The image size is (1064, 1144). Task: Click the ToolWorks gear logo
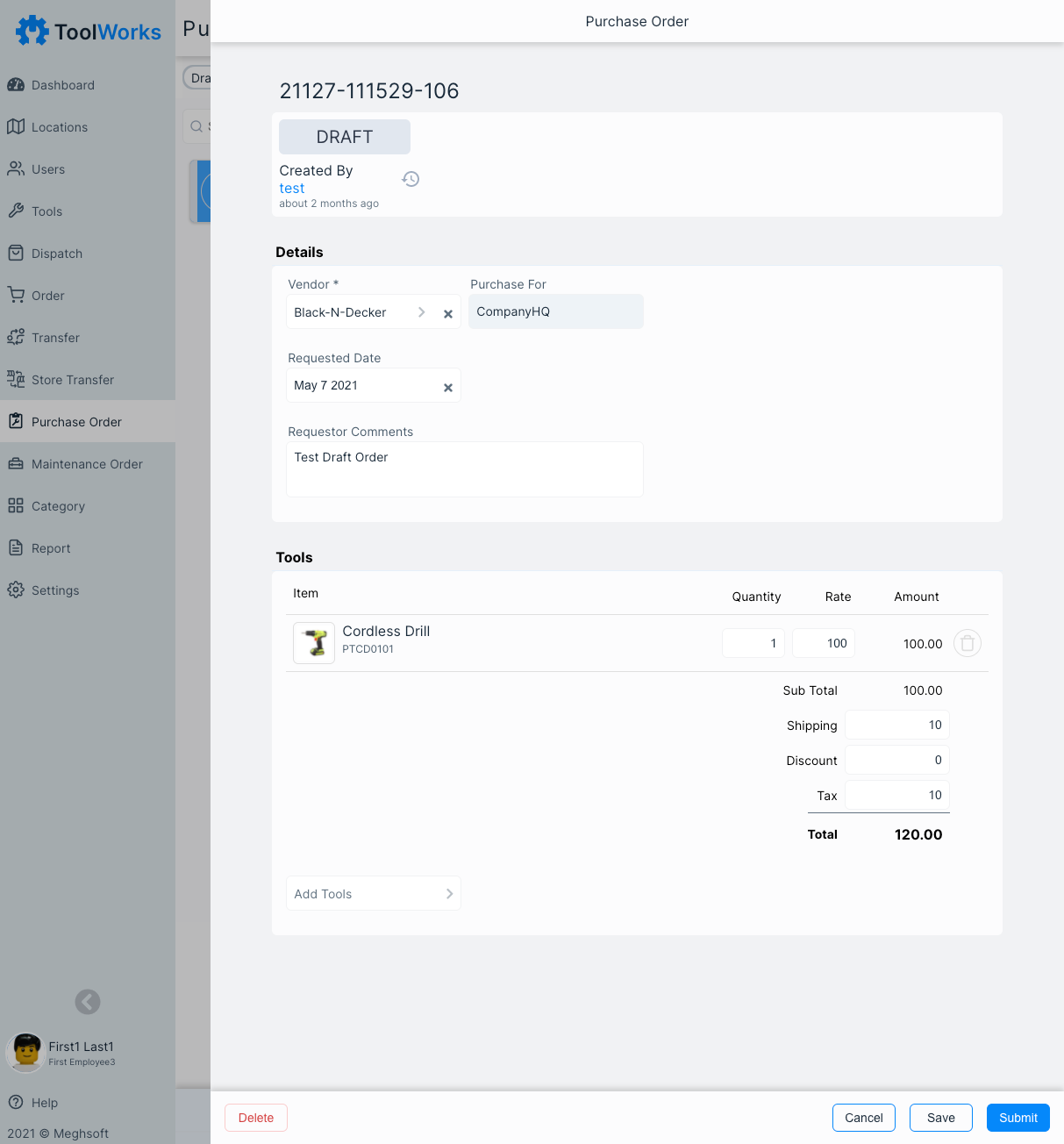[x=32, y=31]
